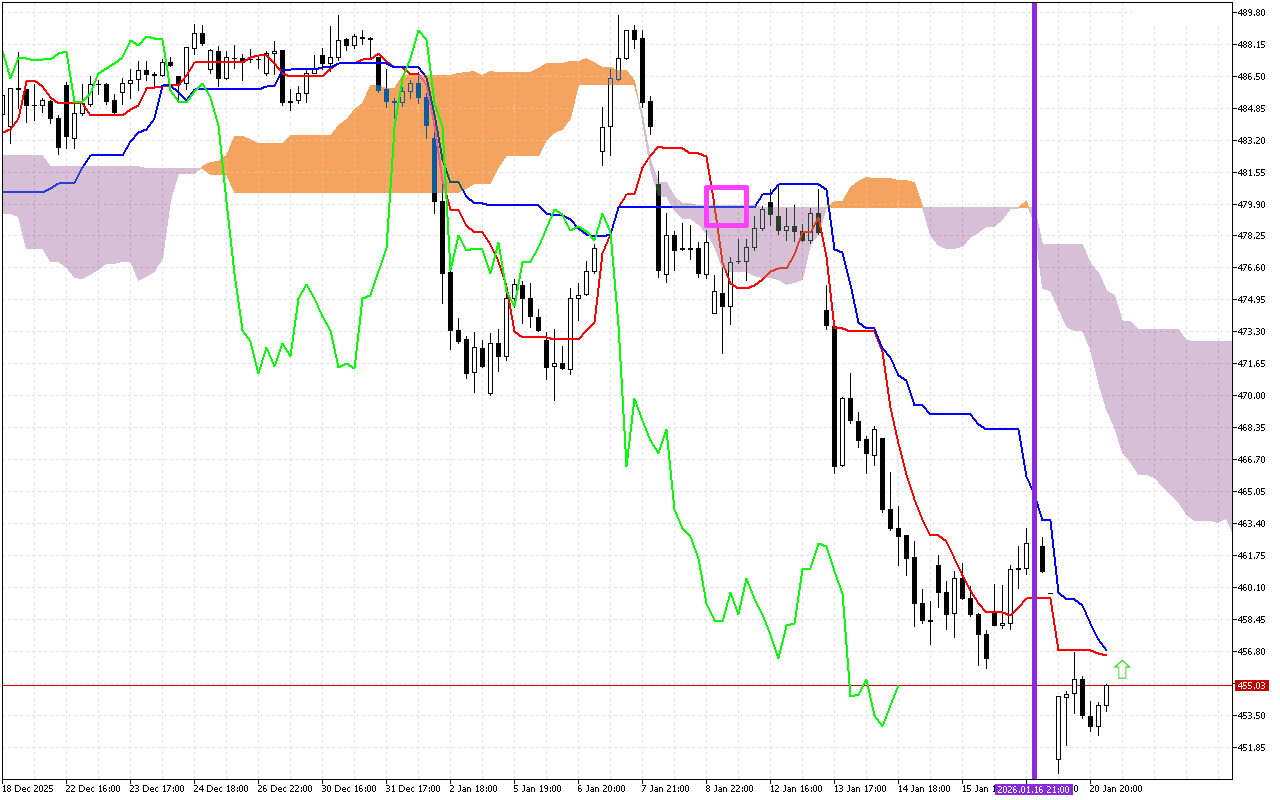The width and height of the screenshot is (1280, 800).
Task: Select the green up arrow object
Action: point(1122,670)
